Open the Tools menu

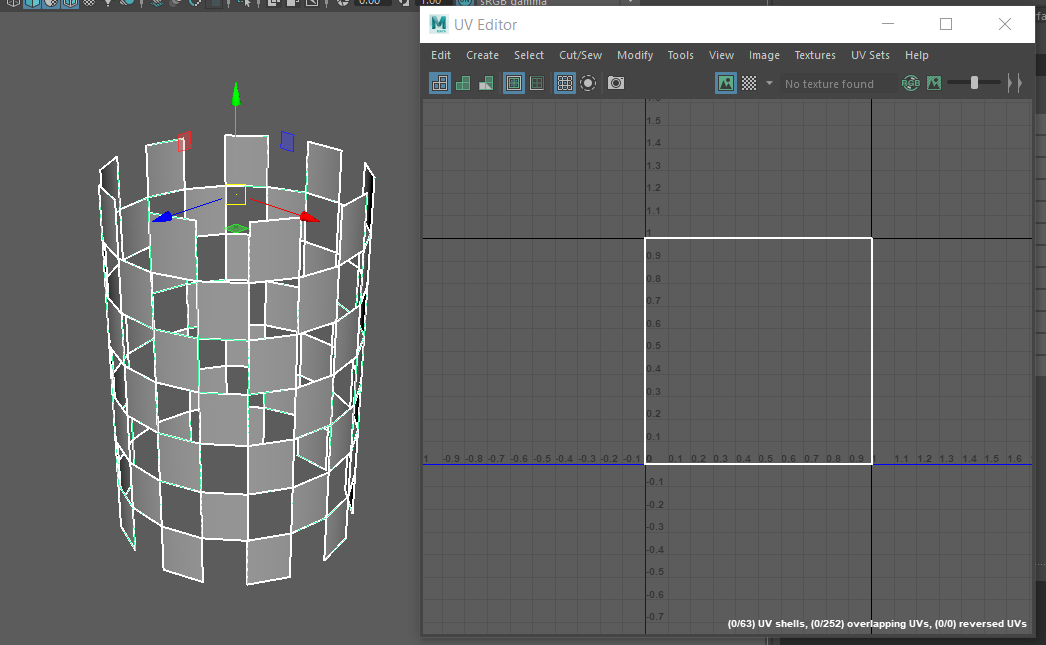(680, 55)
